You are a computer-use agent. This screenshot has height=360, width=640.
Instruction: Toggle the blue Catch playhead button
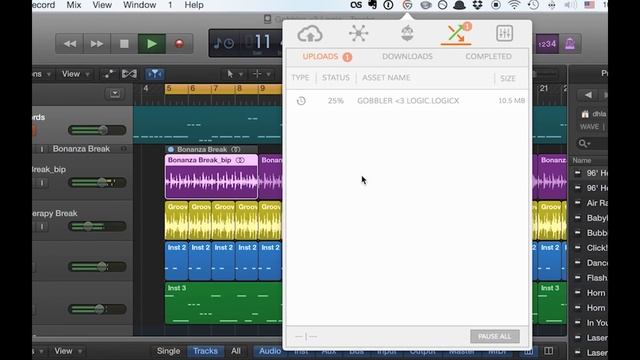coord(155,74)
